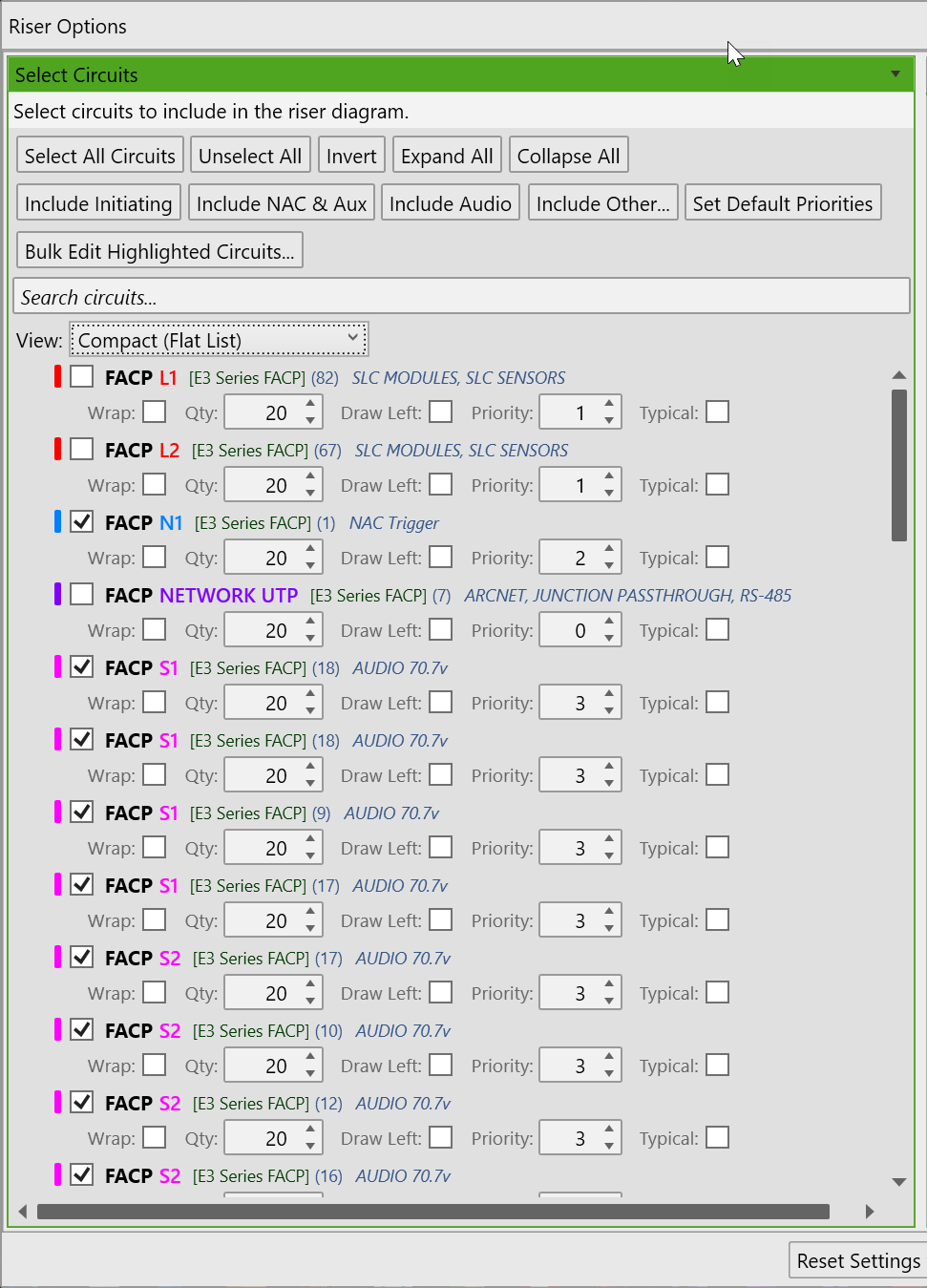Click the Include Audio button
This screenshot has height=1288, width=927.
pos(451,203)
